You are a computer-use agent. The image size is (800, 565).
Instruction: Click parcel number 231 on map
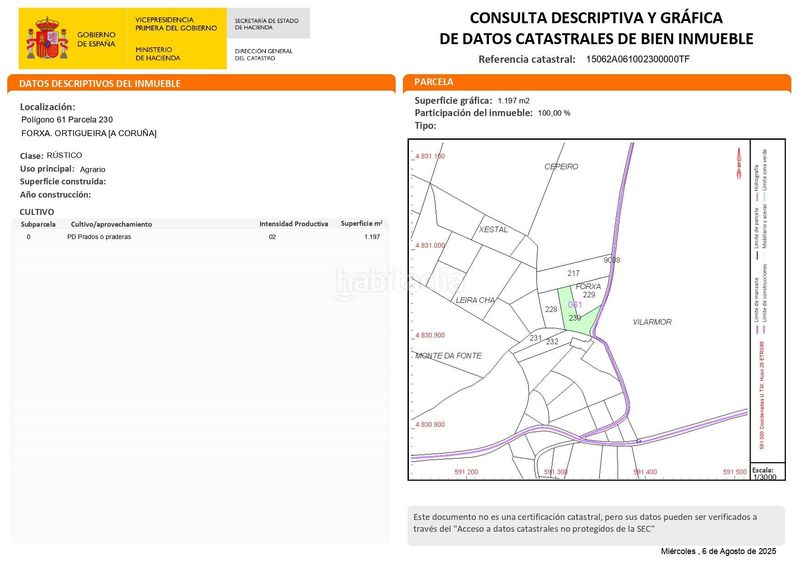click(x=535, y=338)
